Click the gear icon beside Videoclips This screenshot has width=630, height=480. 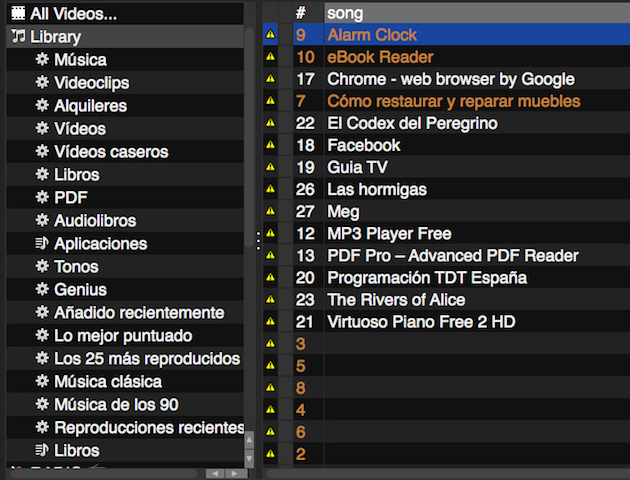point(42,82)
